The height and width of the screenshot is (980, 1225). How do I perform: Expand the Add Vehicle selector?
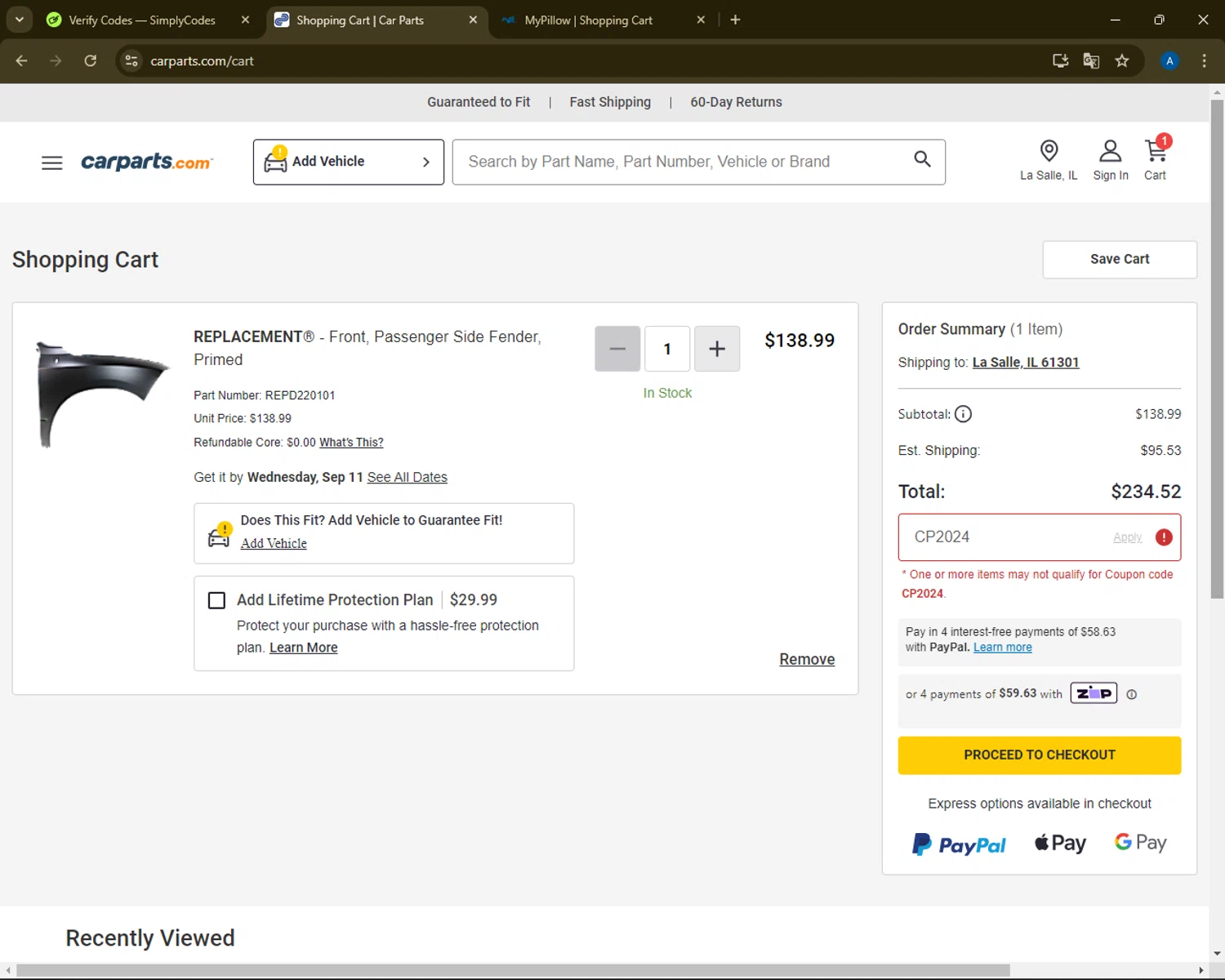[349, 162]
